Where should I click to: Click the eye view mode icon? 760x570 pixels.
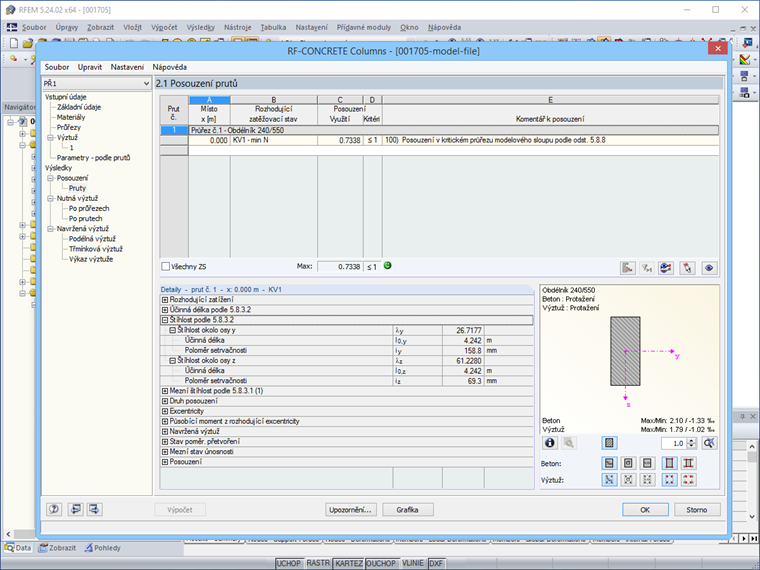[x=709, y=268]
